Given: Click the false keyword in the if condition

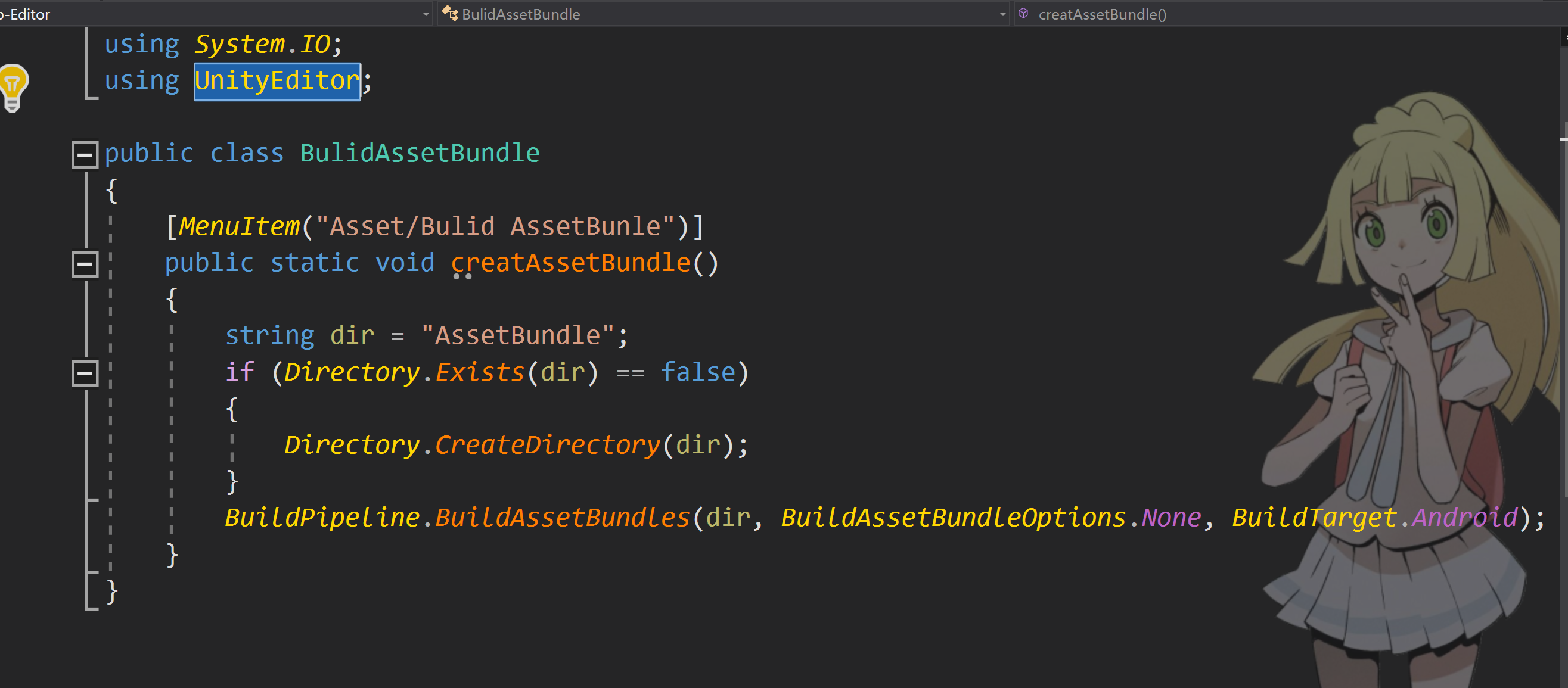Looking at the screenshot, I should point(699,372).
